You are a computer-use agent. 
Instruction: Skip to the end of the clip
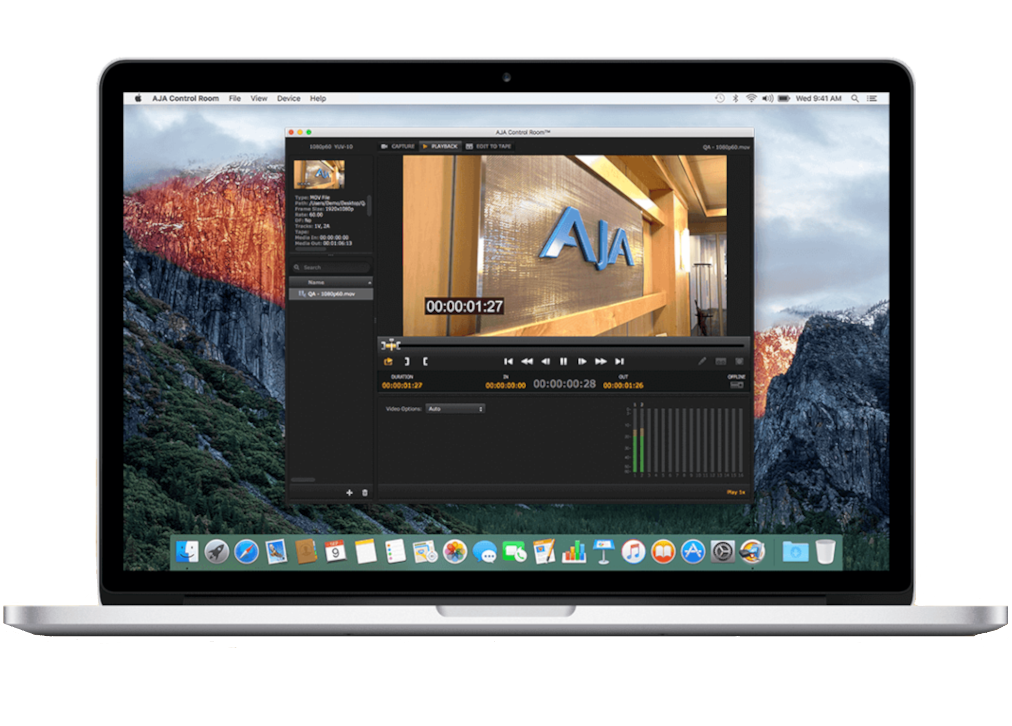pyautogui.click(x=620, y=361)
